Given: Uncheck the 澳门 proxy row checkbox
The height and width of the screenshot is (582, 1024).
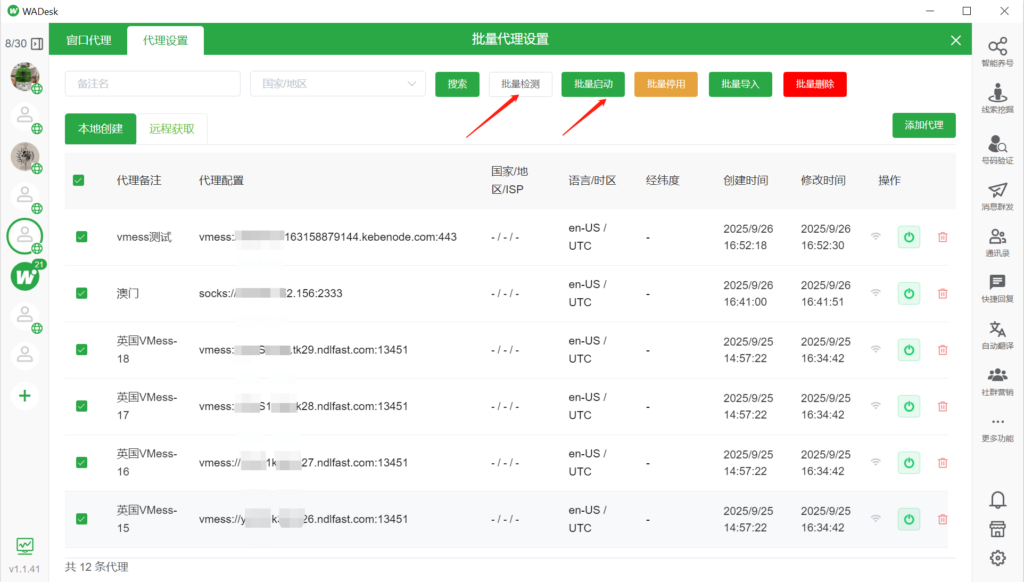Looking at the screenshot, I should point(82,293).
